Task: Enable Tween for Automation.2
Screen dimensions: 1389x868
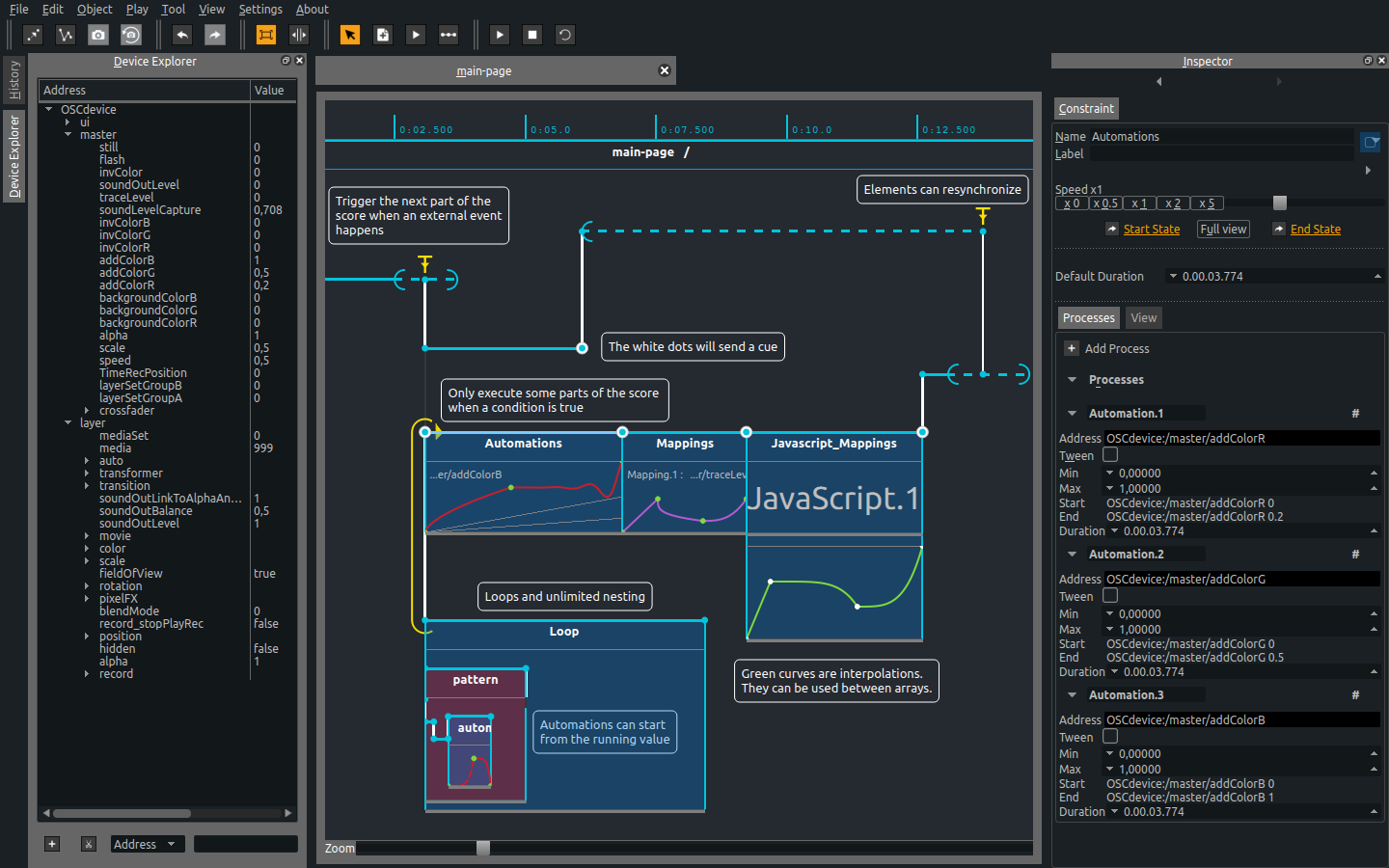Action: click(x=1109, y=596)
